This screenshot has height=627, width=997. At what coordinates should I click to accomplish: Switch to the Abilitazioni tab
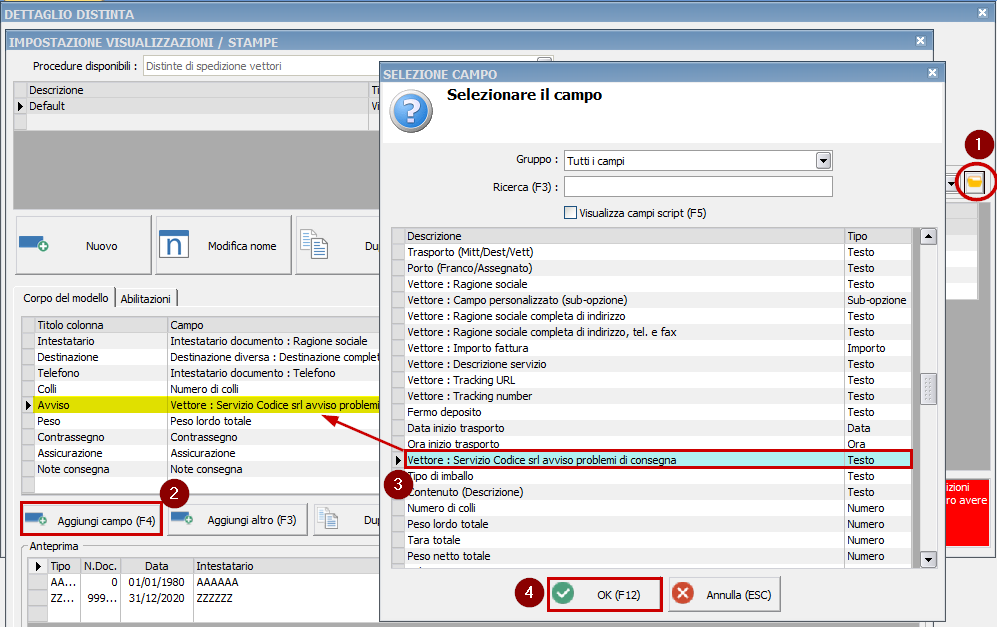tap(146, 298)
